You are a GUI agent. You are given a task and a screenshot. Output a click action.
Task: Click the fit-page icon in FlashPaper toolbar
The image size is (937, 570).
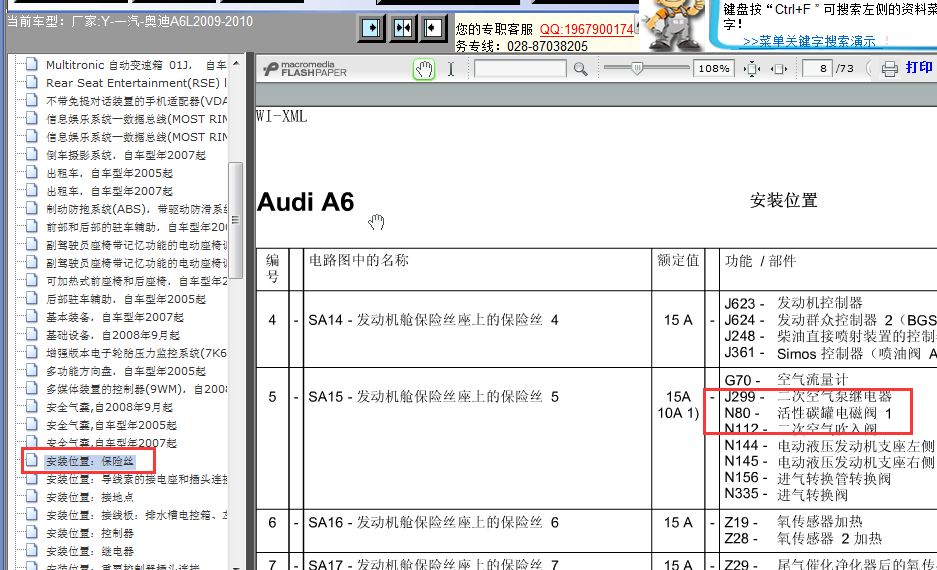pos(752,69)
